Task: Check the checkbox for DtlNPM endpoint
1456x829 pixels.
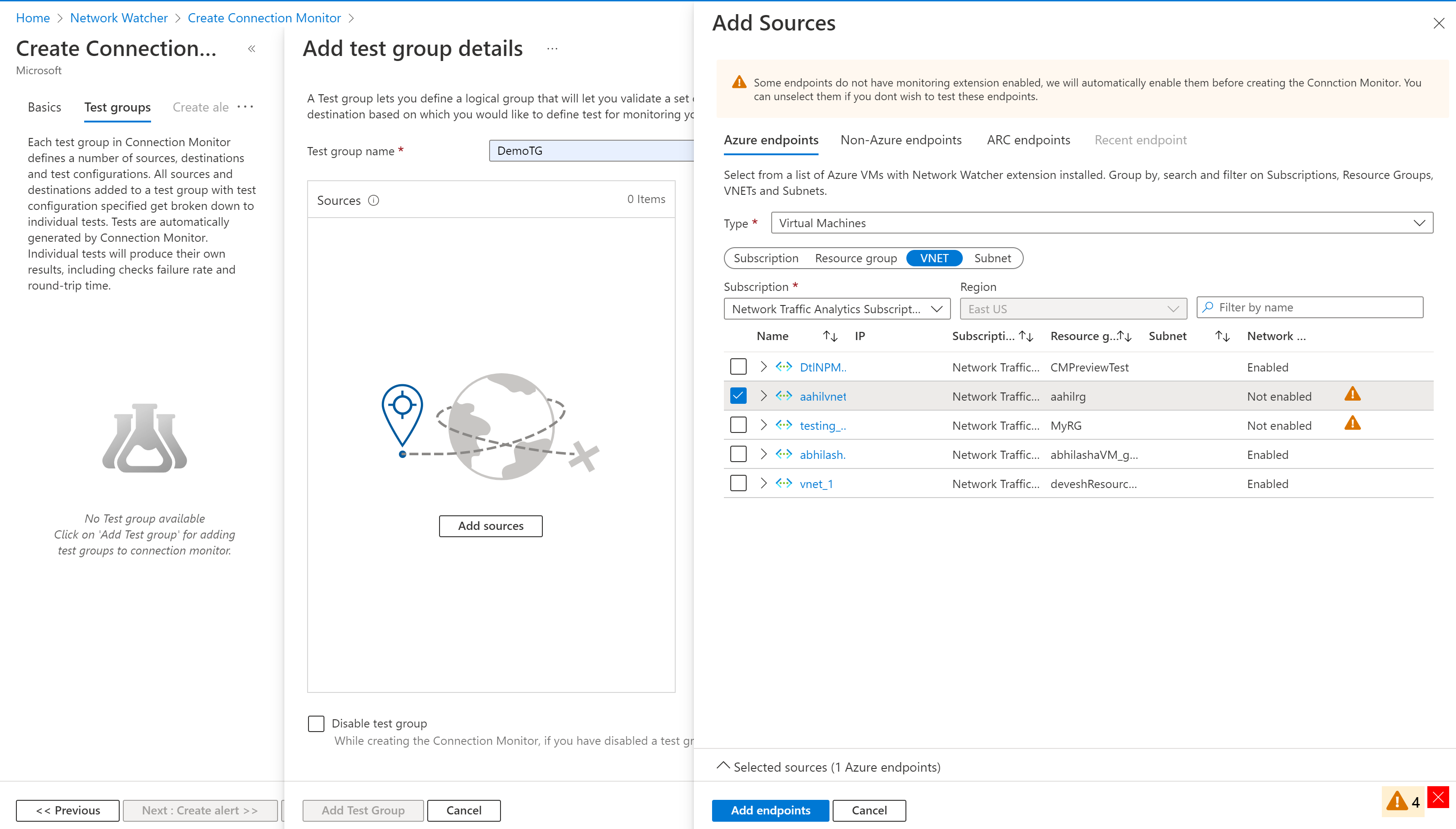Action: pos(738,367)
